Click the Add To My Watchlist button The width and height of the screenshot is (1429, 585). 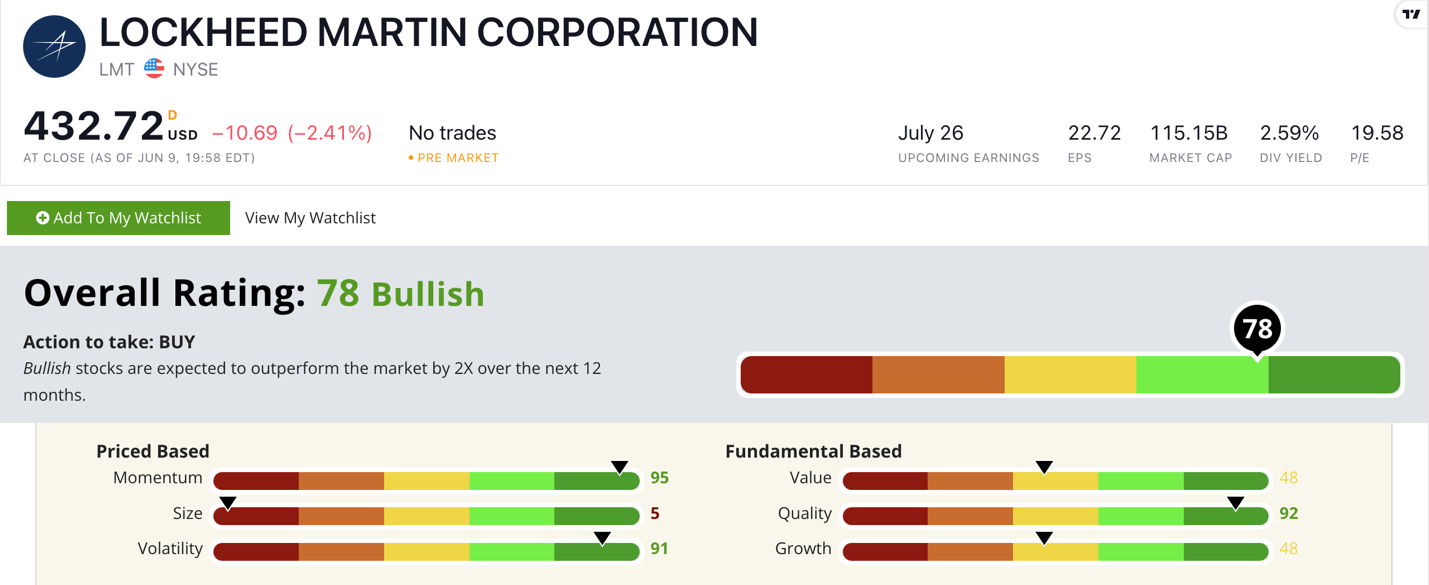tap(118, 218)
